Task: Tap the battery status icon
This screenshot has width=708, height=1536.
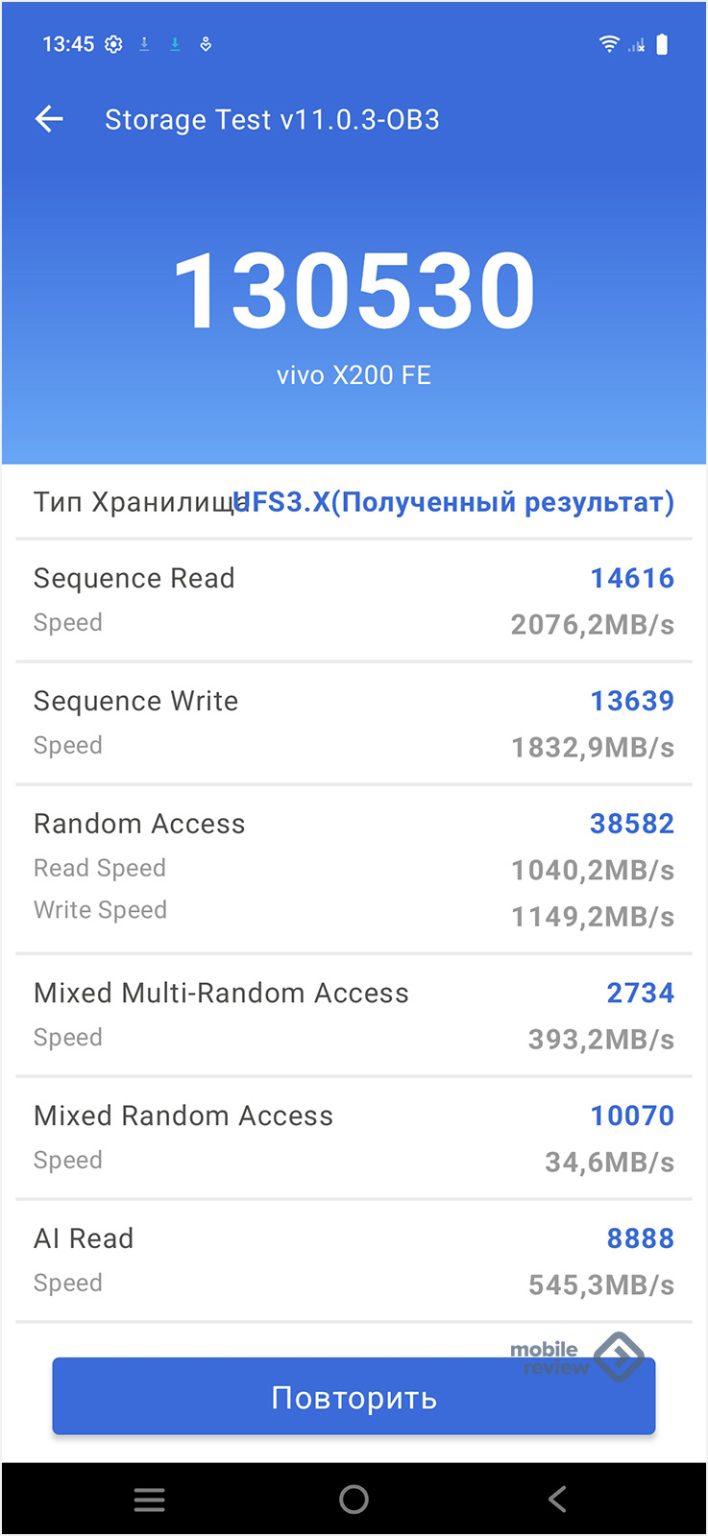Action: [662, 44]
